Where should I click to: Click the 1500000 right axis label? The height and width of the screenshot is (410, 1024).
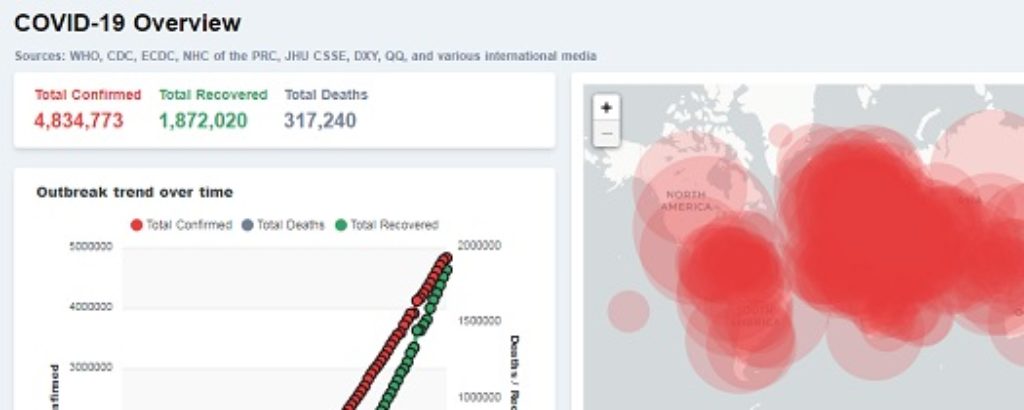point(479,321)
